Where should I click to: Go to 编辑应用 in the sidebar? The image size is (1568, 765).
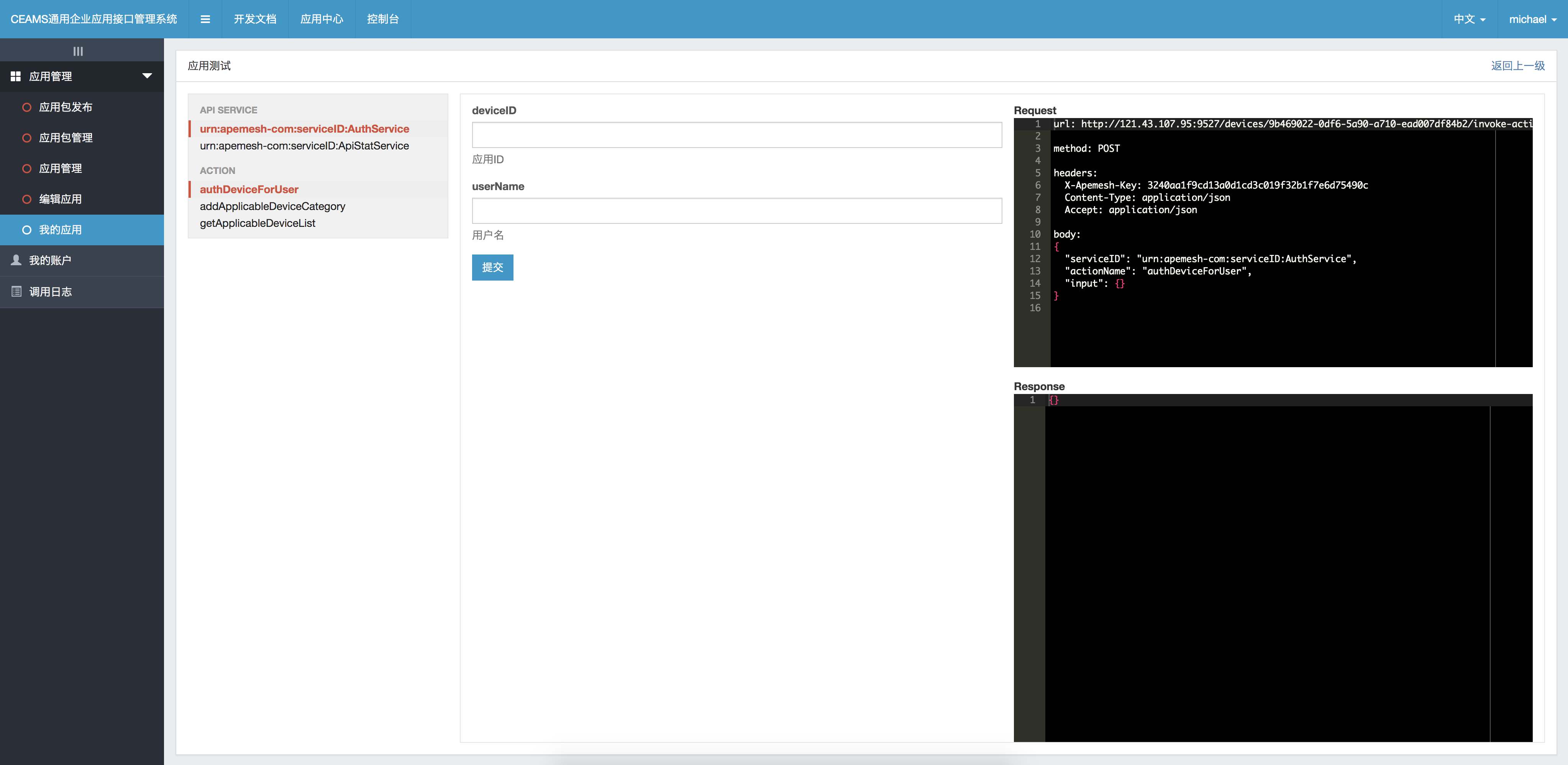[x=82, y=199]
